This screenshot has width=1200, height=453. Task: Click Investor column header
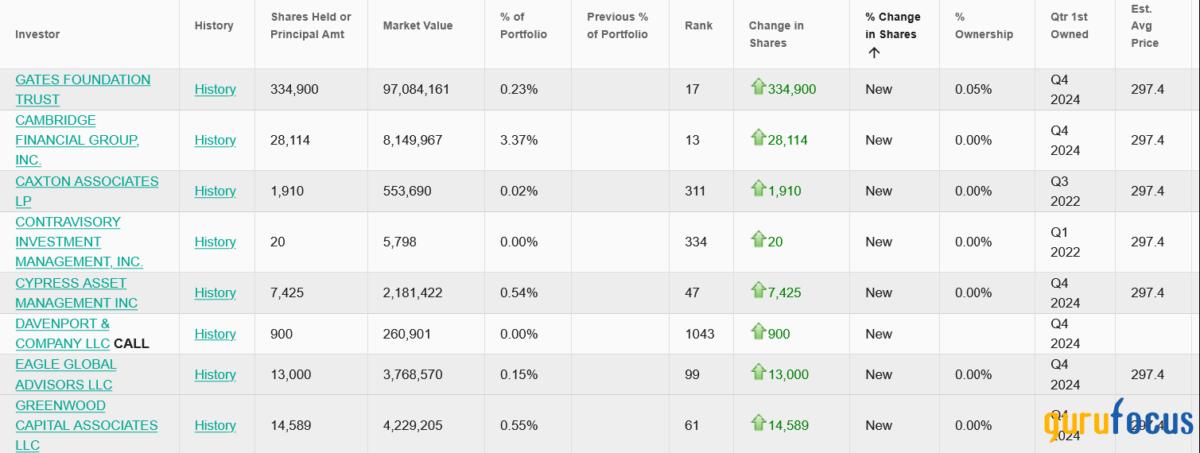(x=37, y=34)
